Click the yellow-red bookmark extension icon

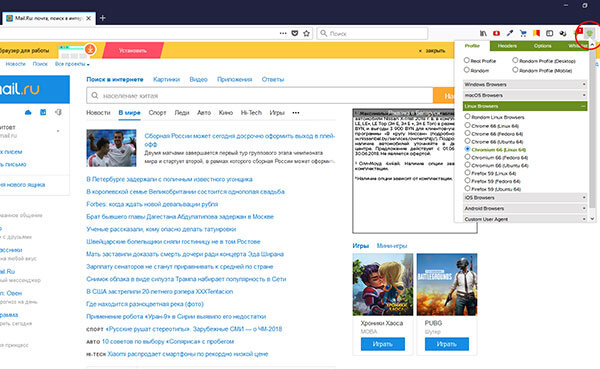[536, 33]
